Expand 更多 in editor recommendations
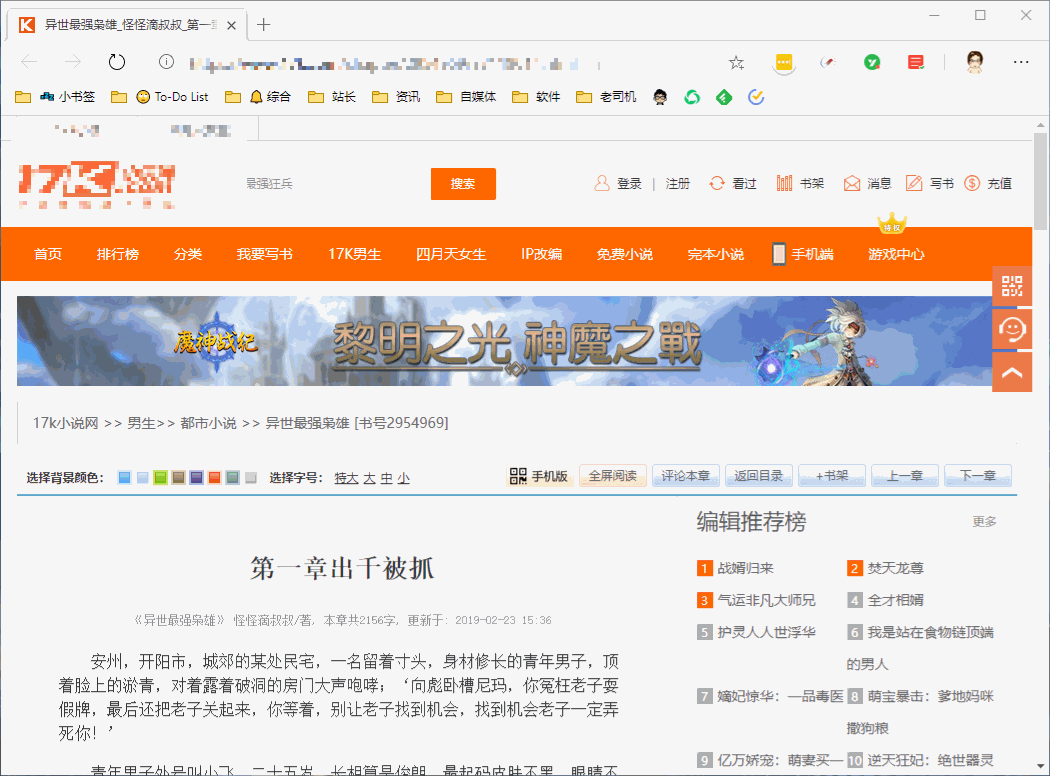 point(984,521)
